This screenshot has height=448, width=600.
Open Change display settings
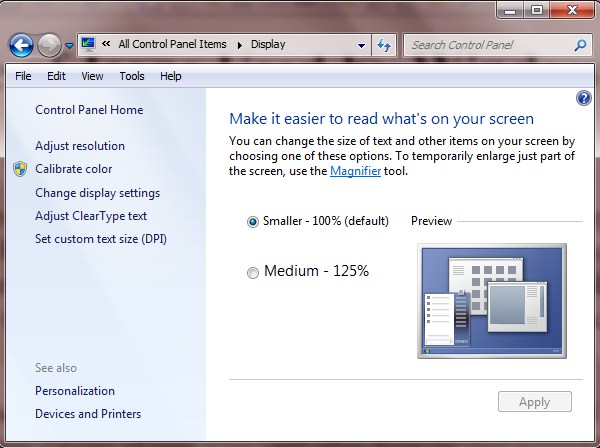[98, 193]
